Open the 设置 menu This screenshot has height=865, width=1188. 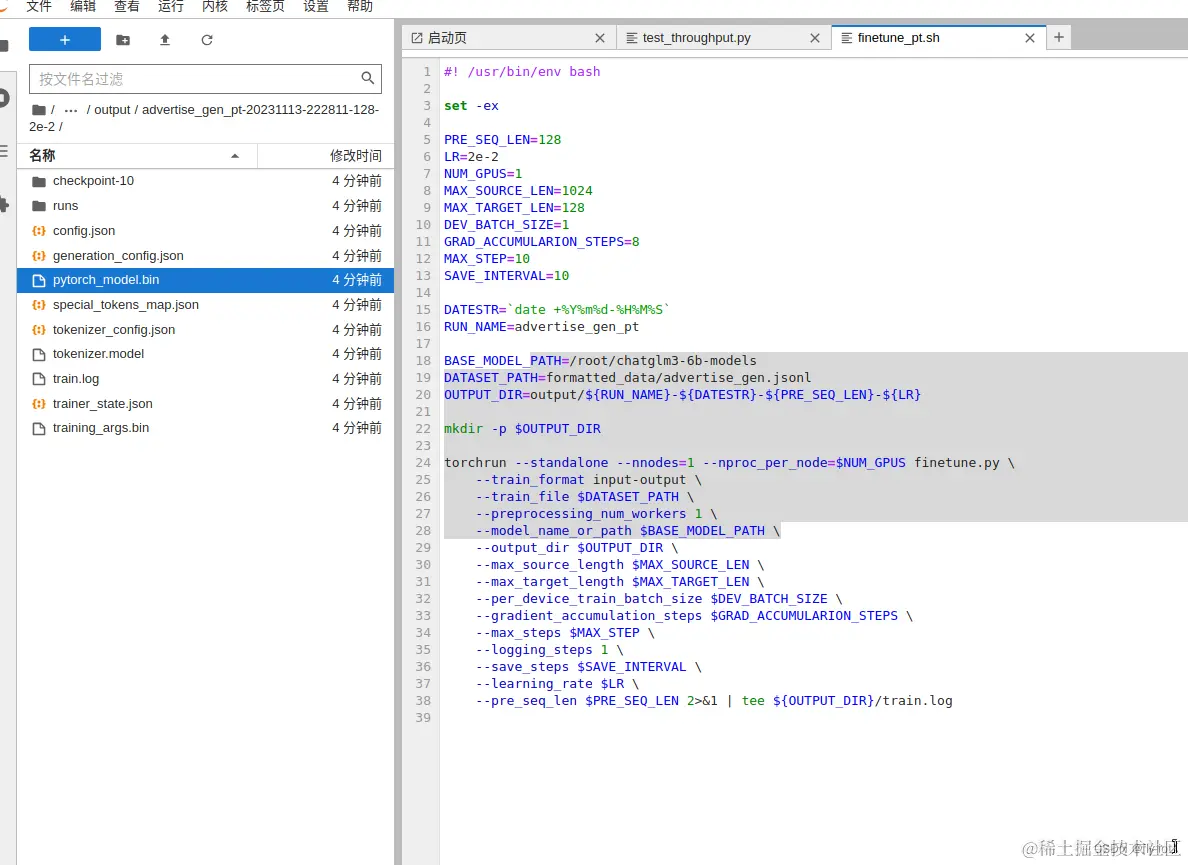316,7
